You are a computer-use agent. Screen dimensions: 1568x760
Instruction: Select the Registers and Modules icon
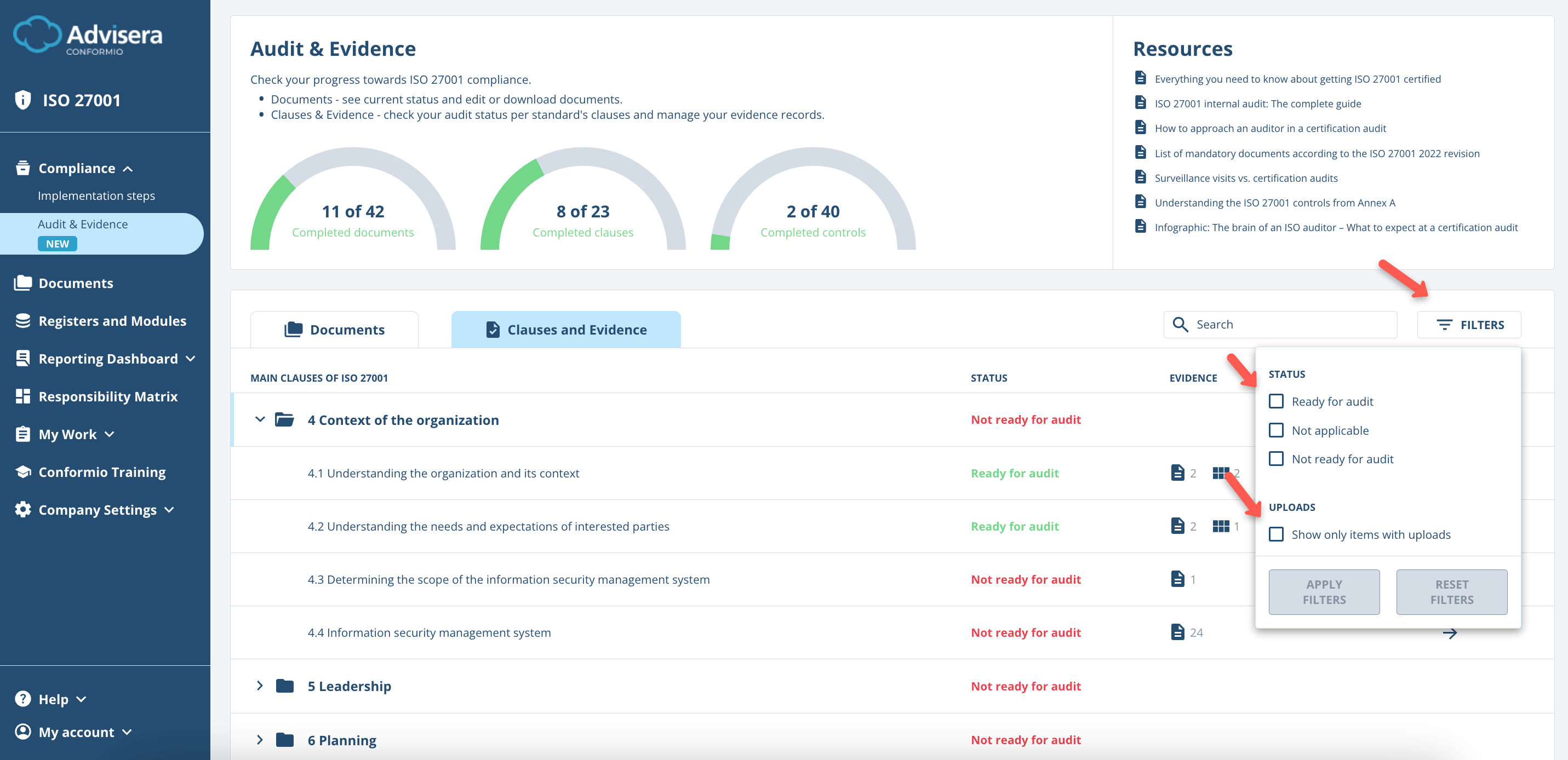[x=22, y=320]
